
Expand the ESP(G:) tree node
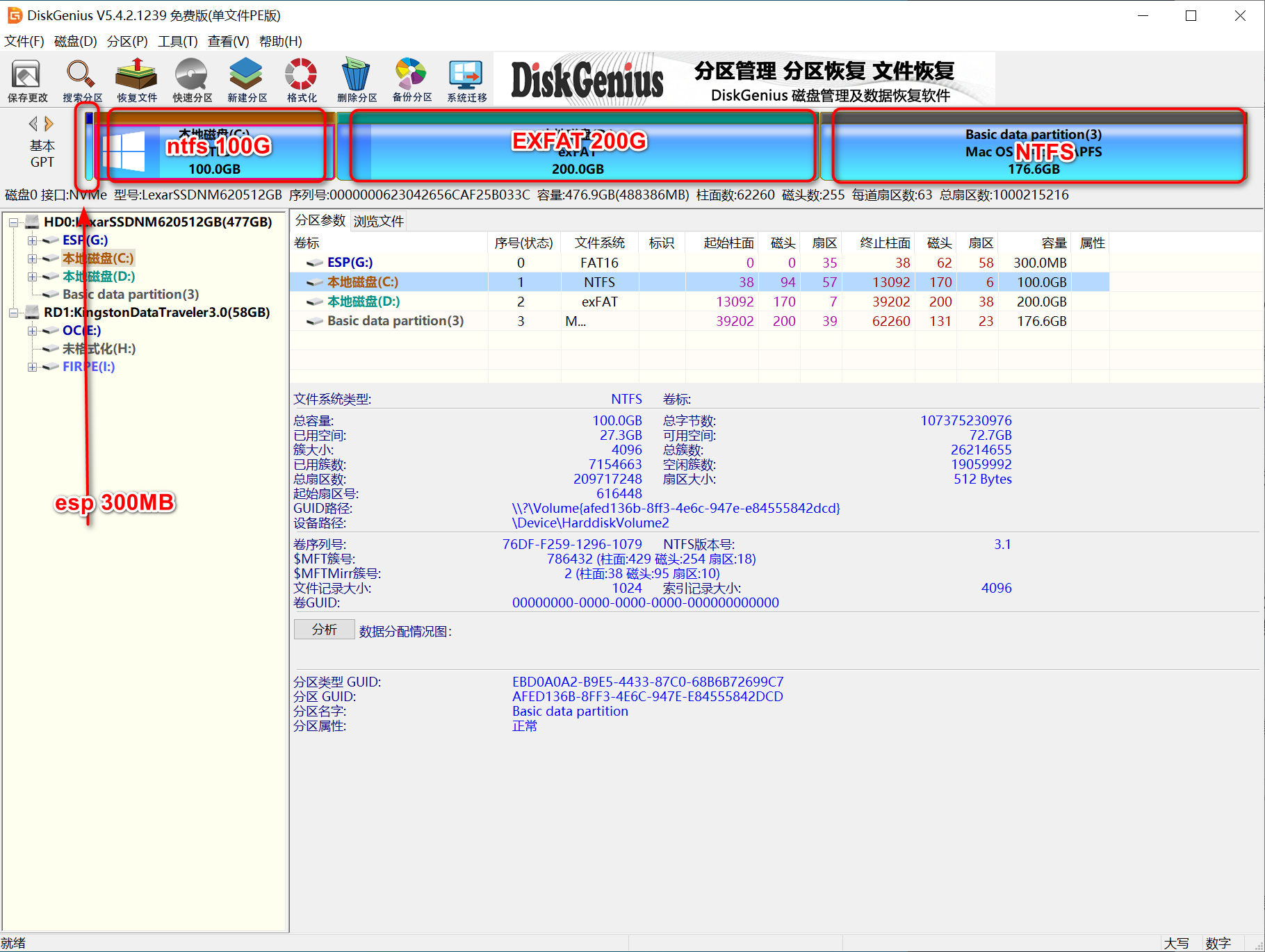point(32,240)
